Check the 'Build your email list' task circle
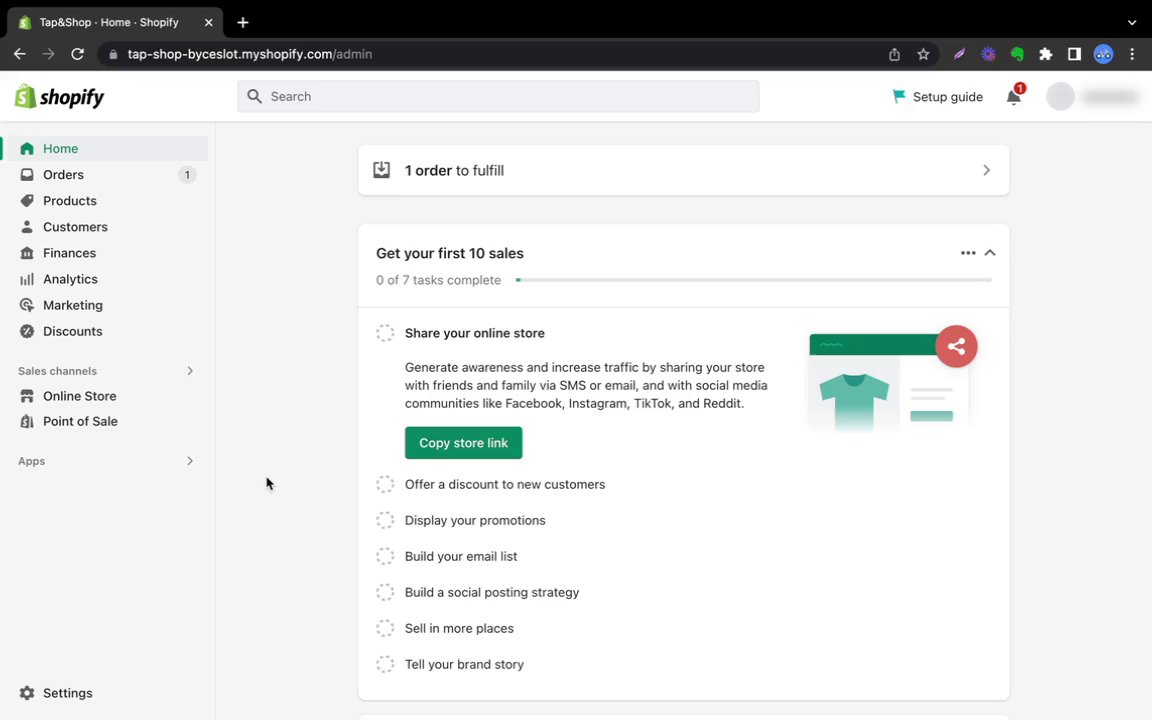 385,556
